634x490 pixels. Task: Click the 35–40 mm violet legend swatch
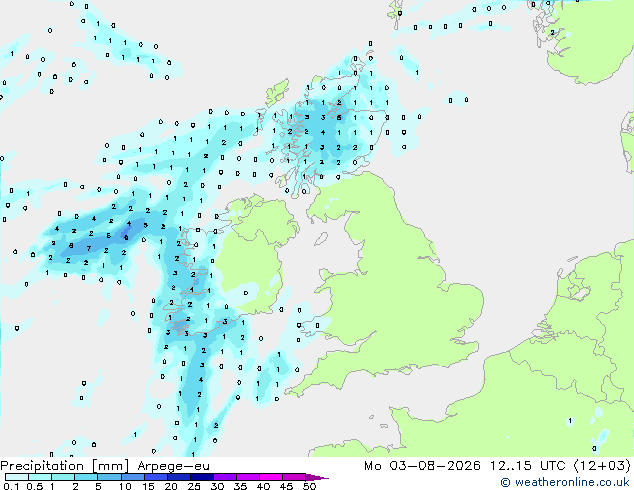[x=247, y=477]
